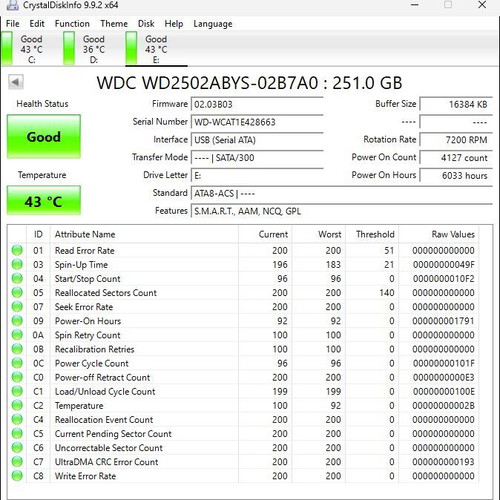Image resolution: width=500 pixels, height=500 pixels.
Task: Select the Reallocated Sectors Count attribute name
Action: click(106, 293)
